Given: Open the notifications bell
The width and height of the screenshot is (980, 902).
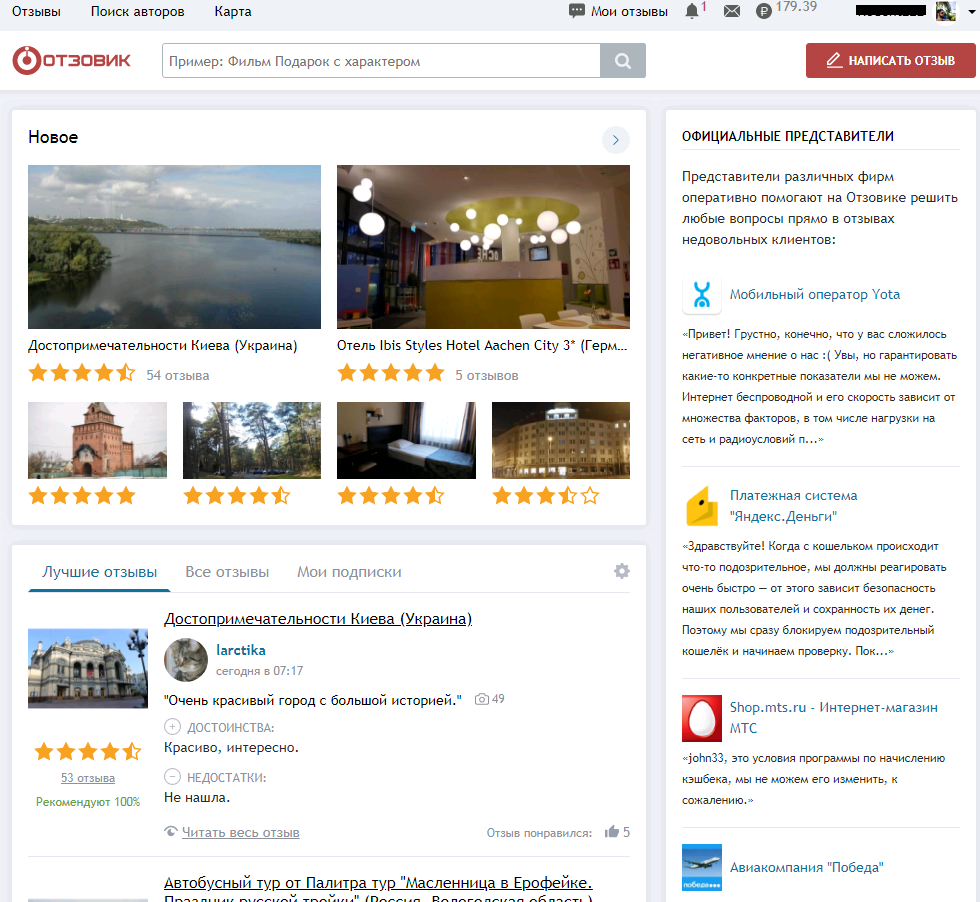Looking at the screenshot, I should pyautogui.click(x=691, y=11).
